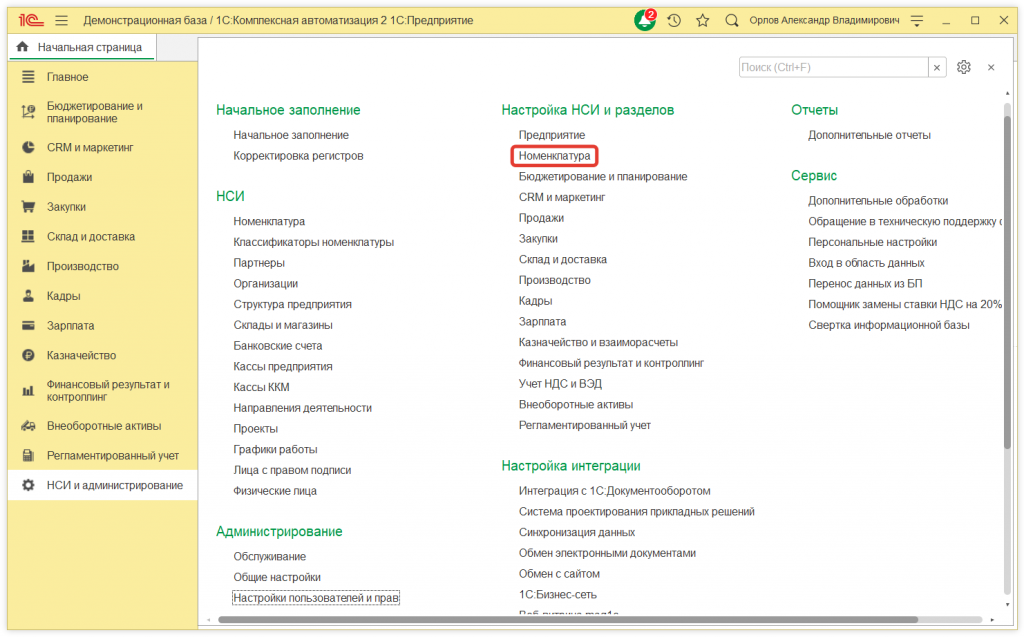Click the global search magnifier icon
The image size is (1024, 637).
(732, 20)
